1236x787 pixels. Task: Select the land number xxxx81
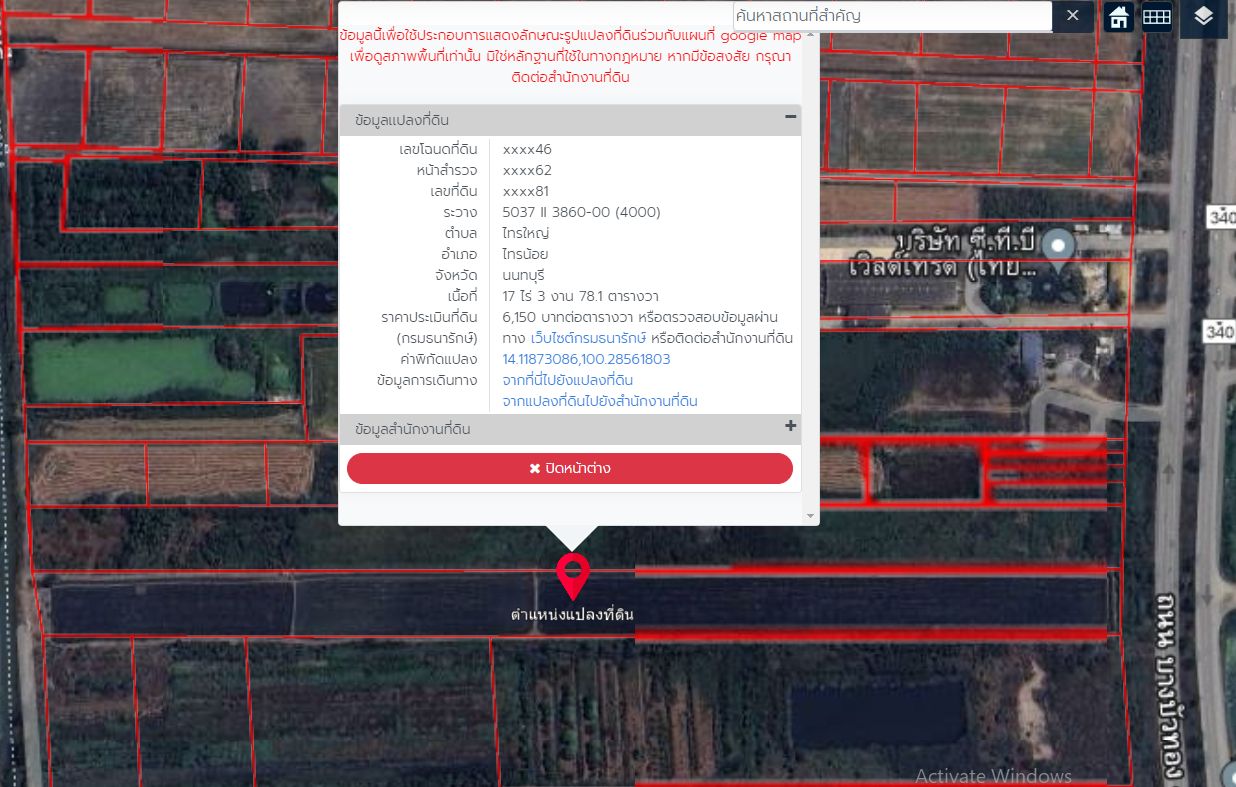tap(526, 191)
